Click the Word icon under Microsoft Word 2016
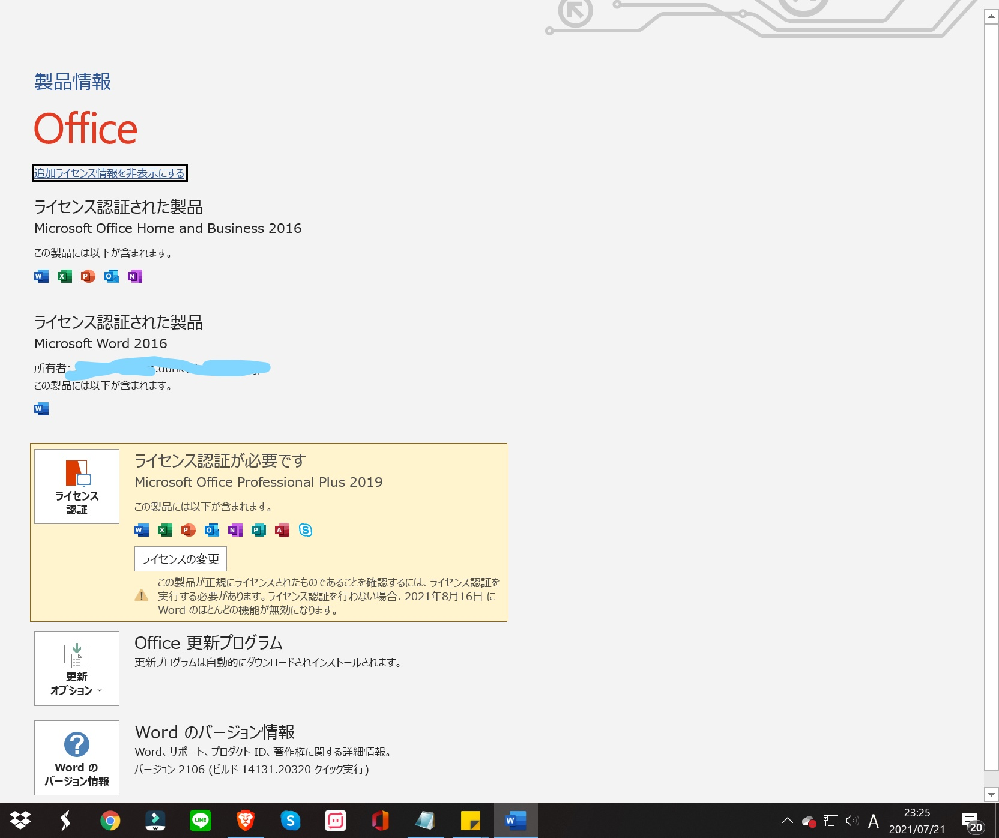This screenshot has width=999, height=838. (x=41, y=408)
